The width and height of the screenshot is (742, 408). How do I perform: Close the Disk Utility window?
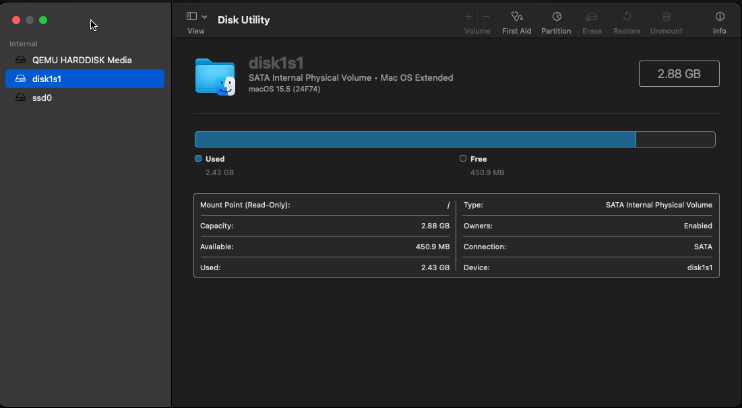16,20
